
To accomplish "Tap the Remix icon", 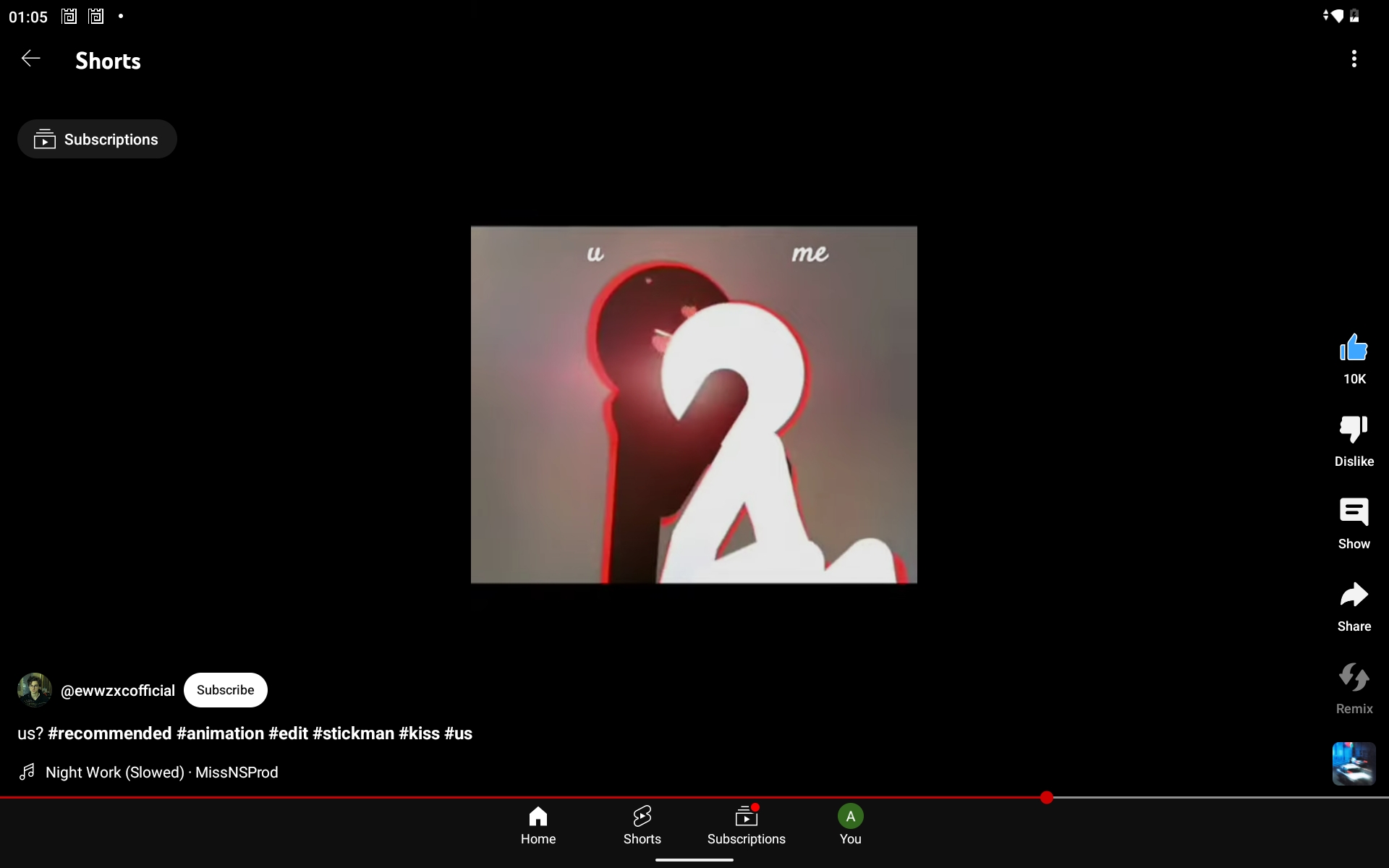I will tap(1354, 677).
